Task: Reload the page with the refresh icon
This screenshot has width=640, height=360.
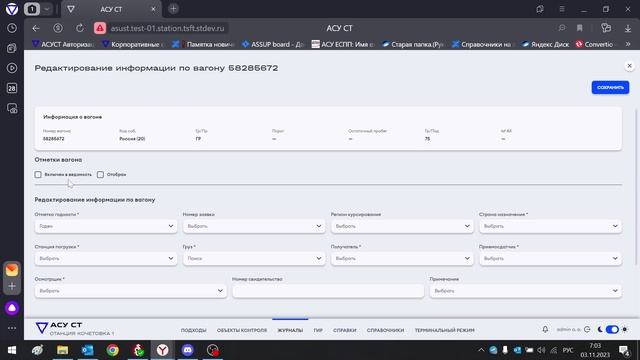Action: pyautogui.click(x=80, y=28)
